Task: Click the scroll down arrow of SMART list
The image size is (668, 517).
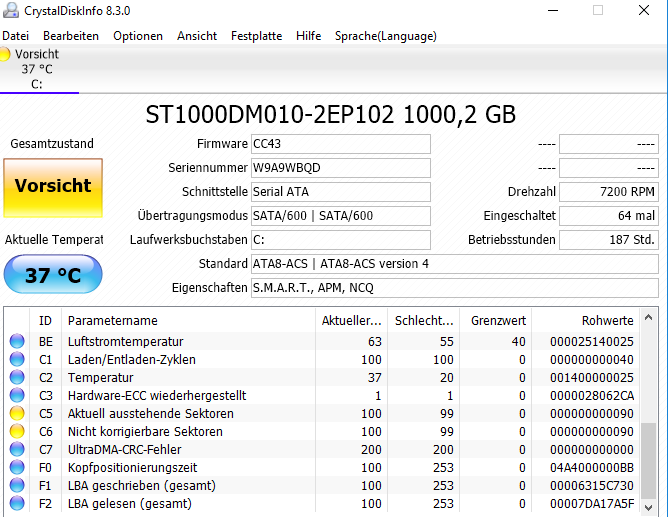Action: coord(648,507)
